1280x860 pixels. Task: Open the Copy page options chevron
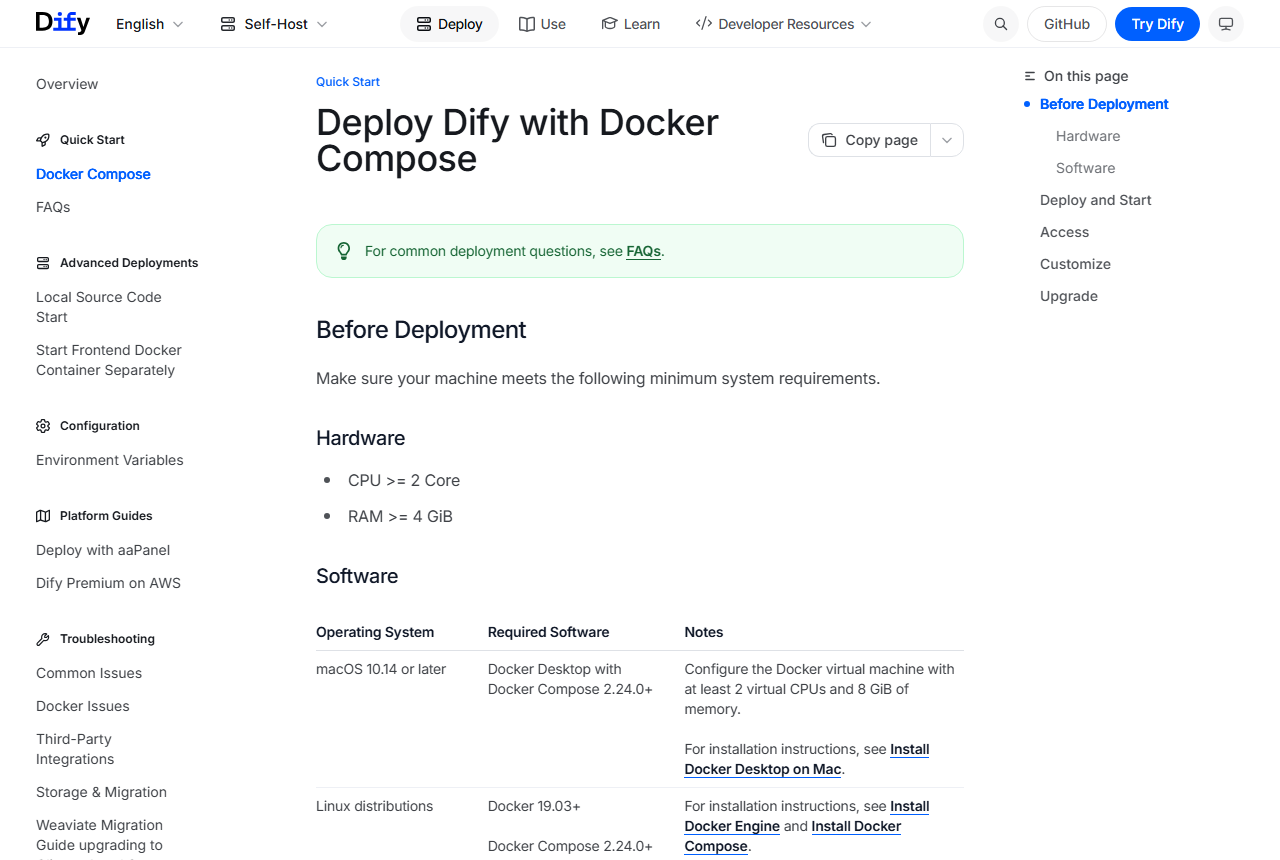tap(947, 140)
